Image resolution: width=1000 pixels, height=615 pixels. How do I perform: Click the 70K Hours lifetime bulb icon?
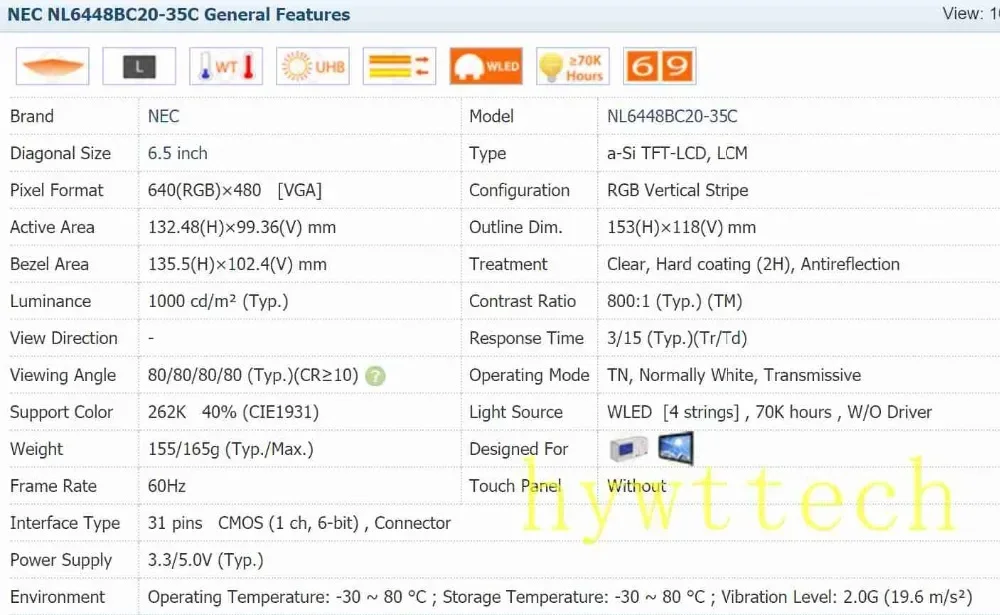pyautogui.click(x=572, y=65)
